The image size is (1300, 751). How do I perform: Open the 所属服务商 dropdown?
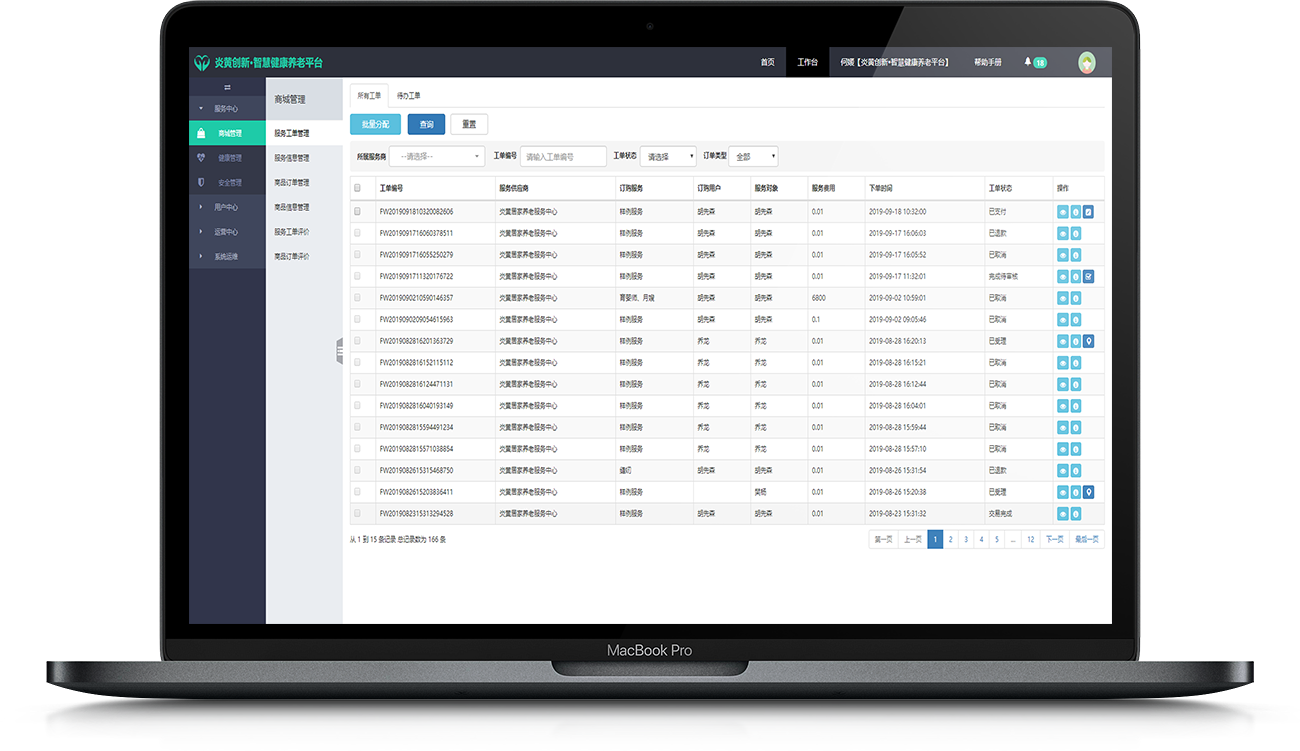437,157
